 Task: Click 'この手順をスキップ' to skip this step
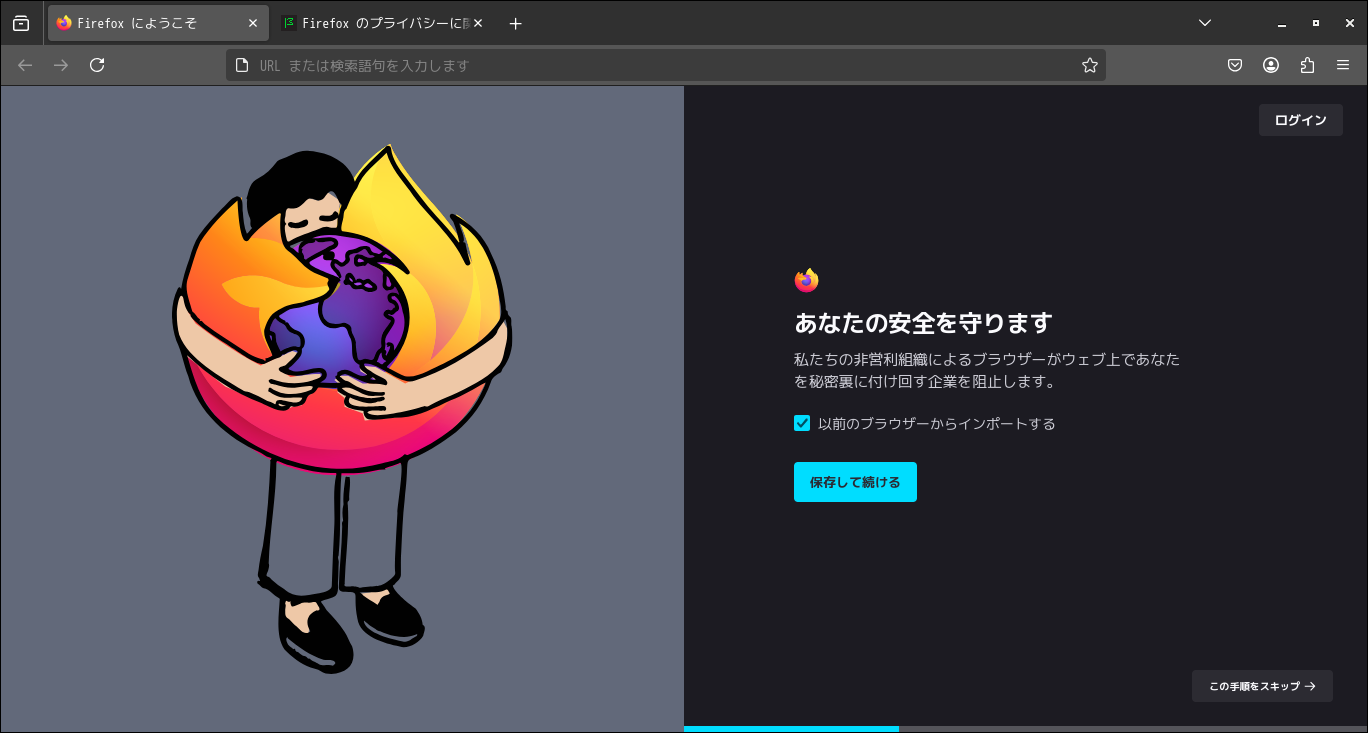tap(1262, 686)
